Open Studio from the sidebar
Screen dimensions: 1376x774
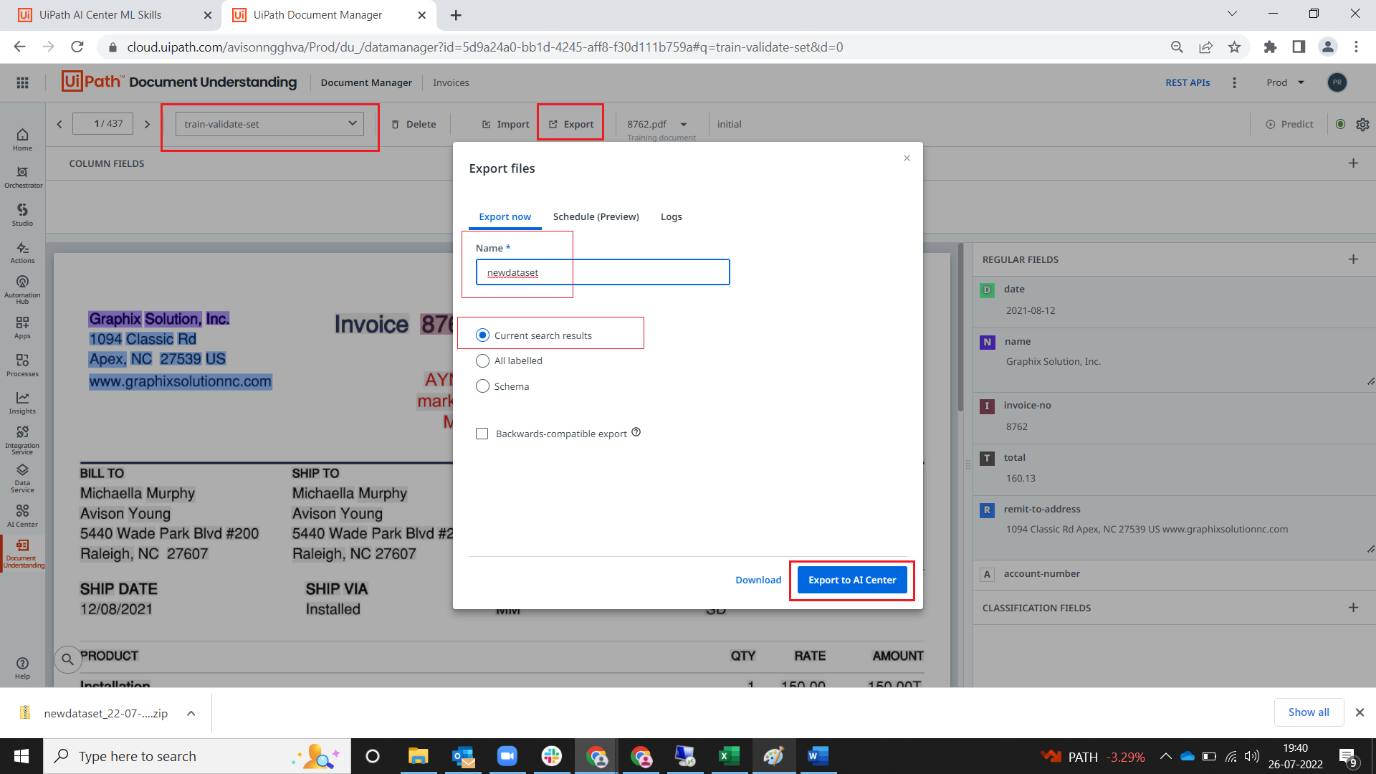(x=22, y=214)
